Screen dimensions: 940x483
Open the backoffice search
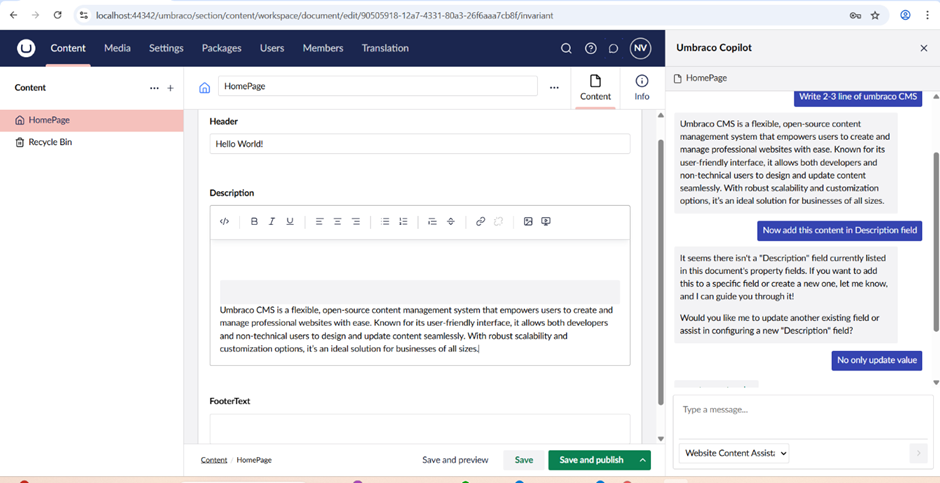coord(566,49)
